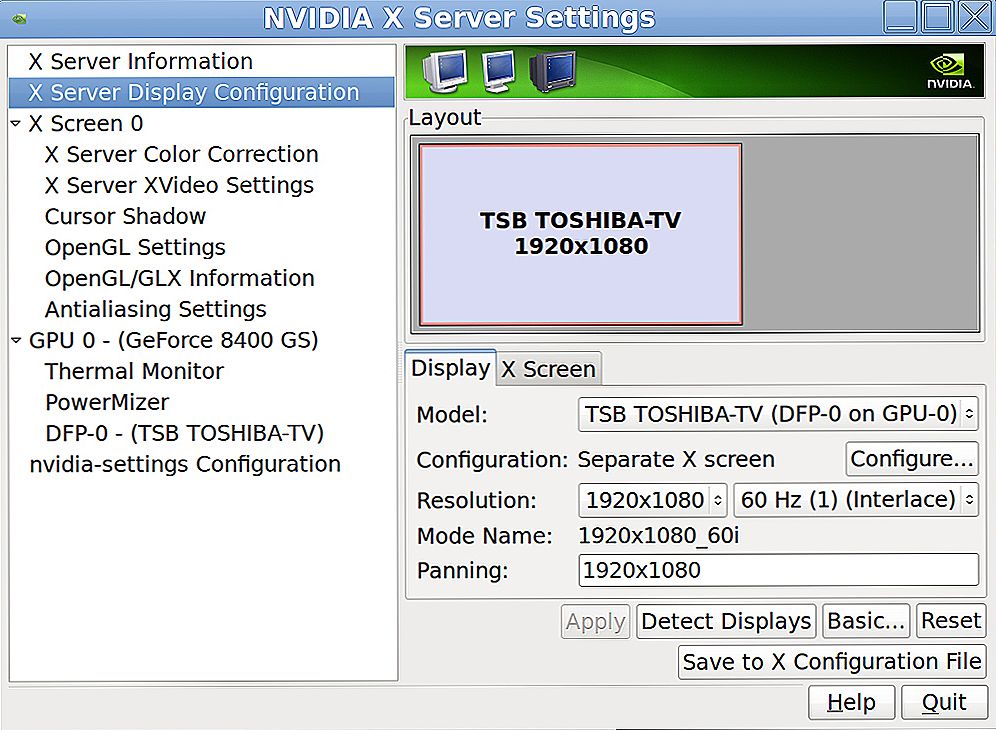Viewport: 996px width, 730px height.
Task: Open Cursor Shadow settings
Action: pyautogui.click(x=125, y=217)
